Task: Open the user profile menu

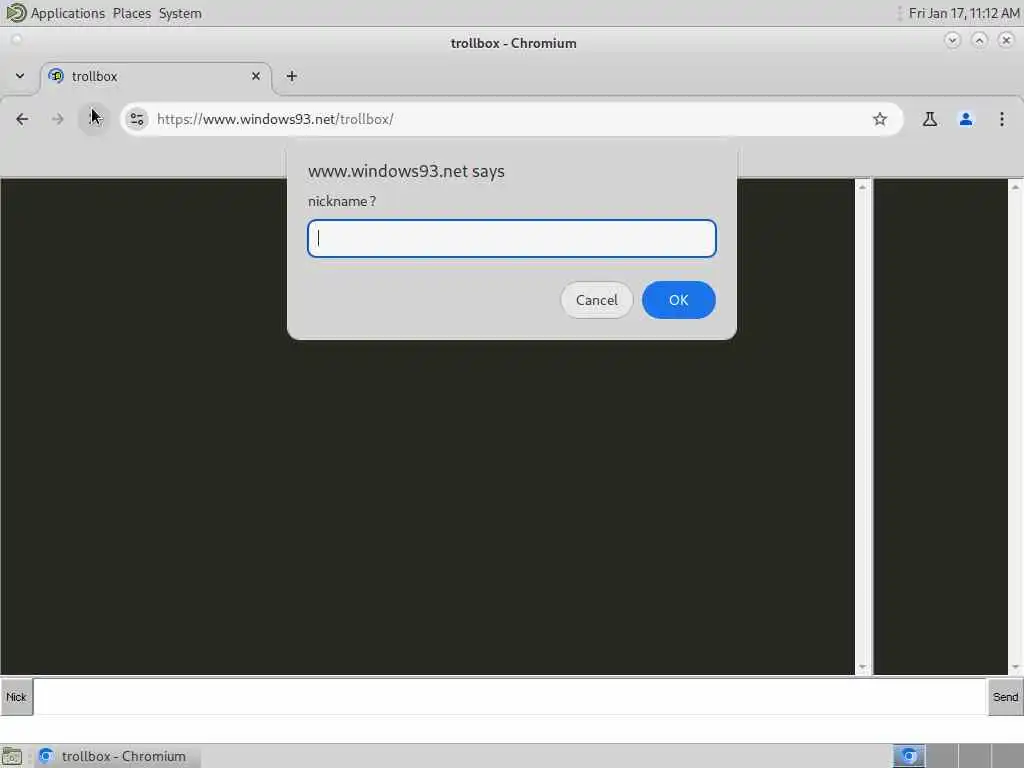Action: pos(965,119)
